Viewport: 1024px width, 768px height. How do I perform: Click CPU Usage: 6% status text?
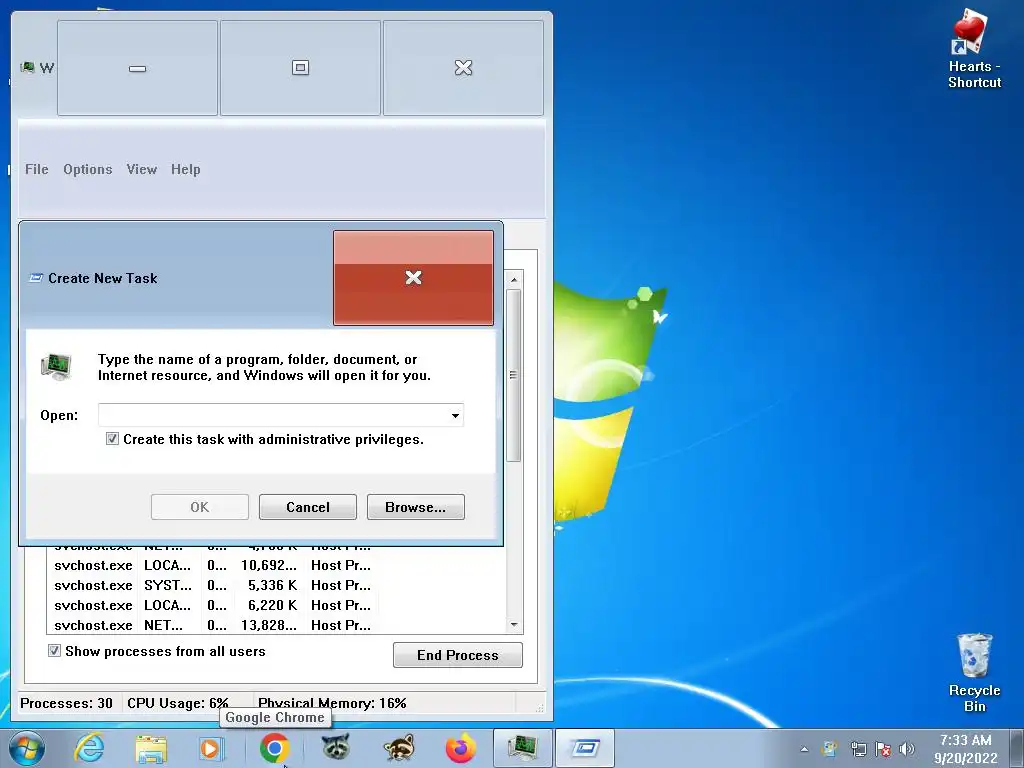tap(178, 703)
